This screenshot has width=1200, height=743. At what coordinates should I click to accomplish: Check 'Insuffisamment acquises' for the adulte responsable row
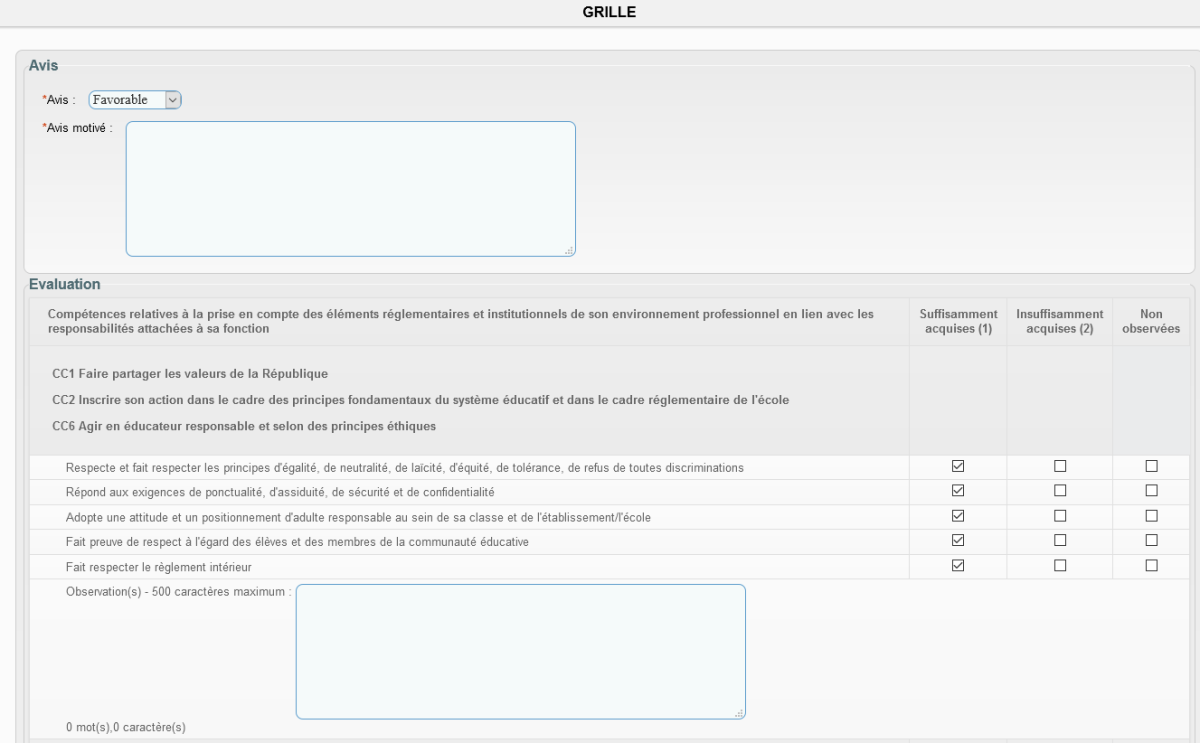(1060, 516)
